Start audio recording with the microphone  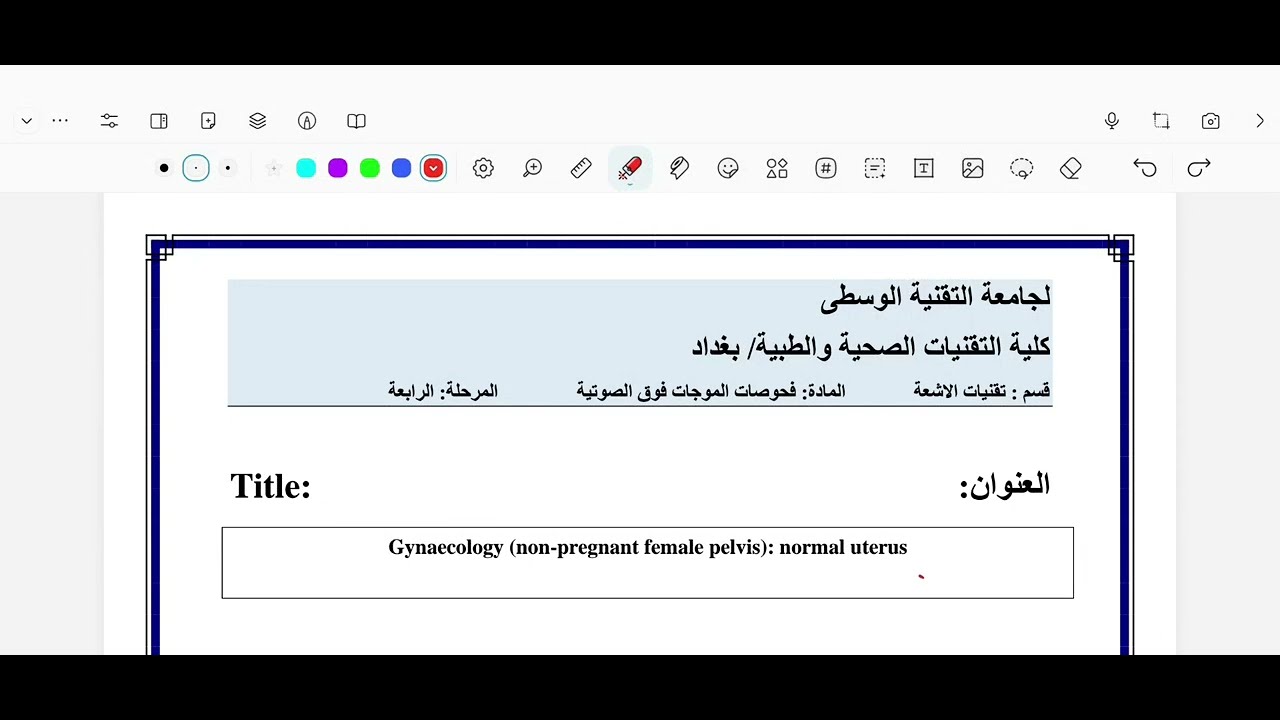(x=1112, y=121)
